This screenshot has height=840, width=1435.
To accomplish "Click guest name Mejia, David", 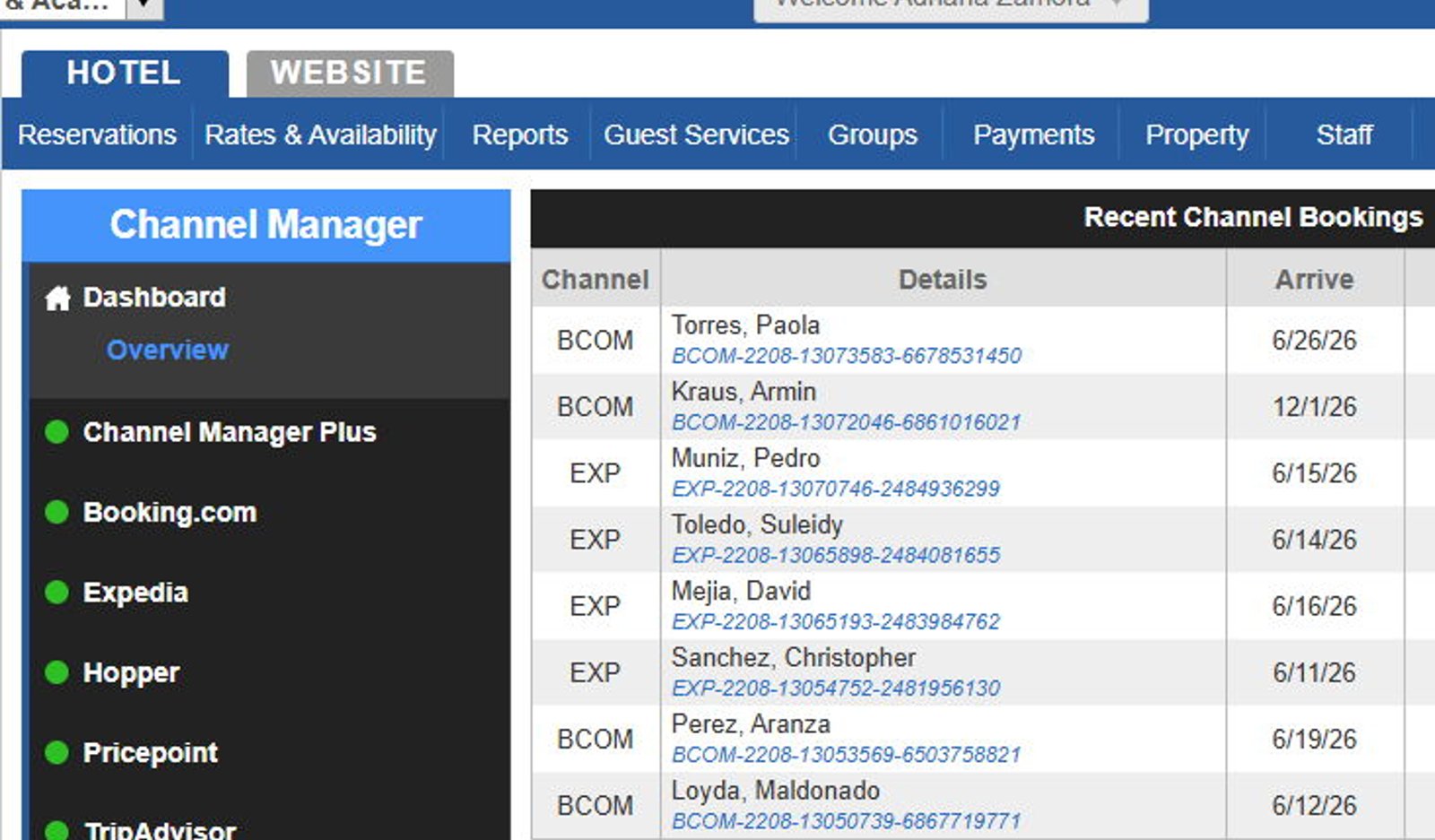I will click(x=741, y=591).
